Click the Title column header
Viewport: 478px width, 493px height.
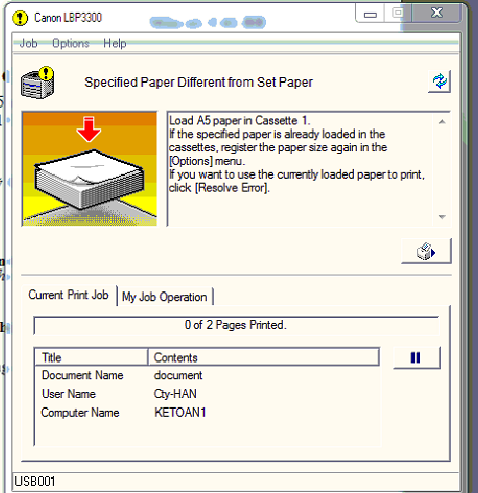(91, 357)
